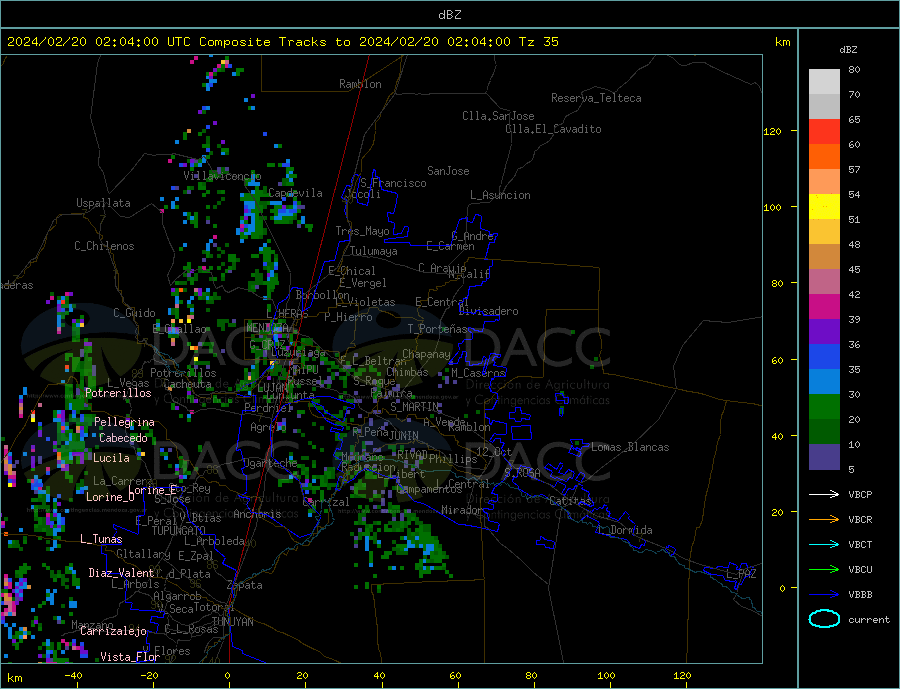Pick the yellow 51–54 dBZ swatch
Screen dimensions: 900x689
(824, 207)
